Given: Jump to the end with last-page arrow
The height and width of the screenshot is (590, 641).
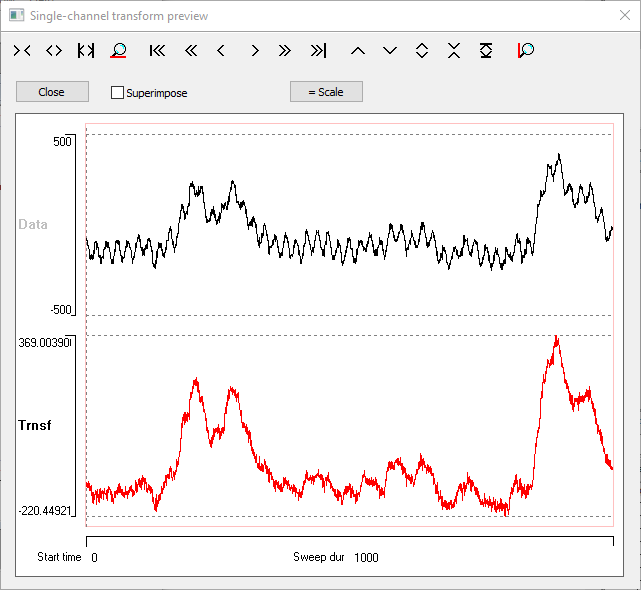Looking at the screenshot, I should tap(318, 50).
